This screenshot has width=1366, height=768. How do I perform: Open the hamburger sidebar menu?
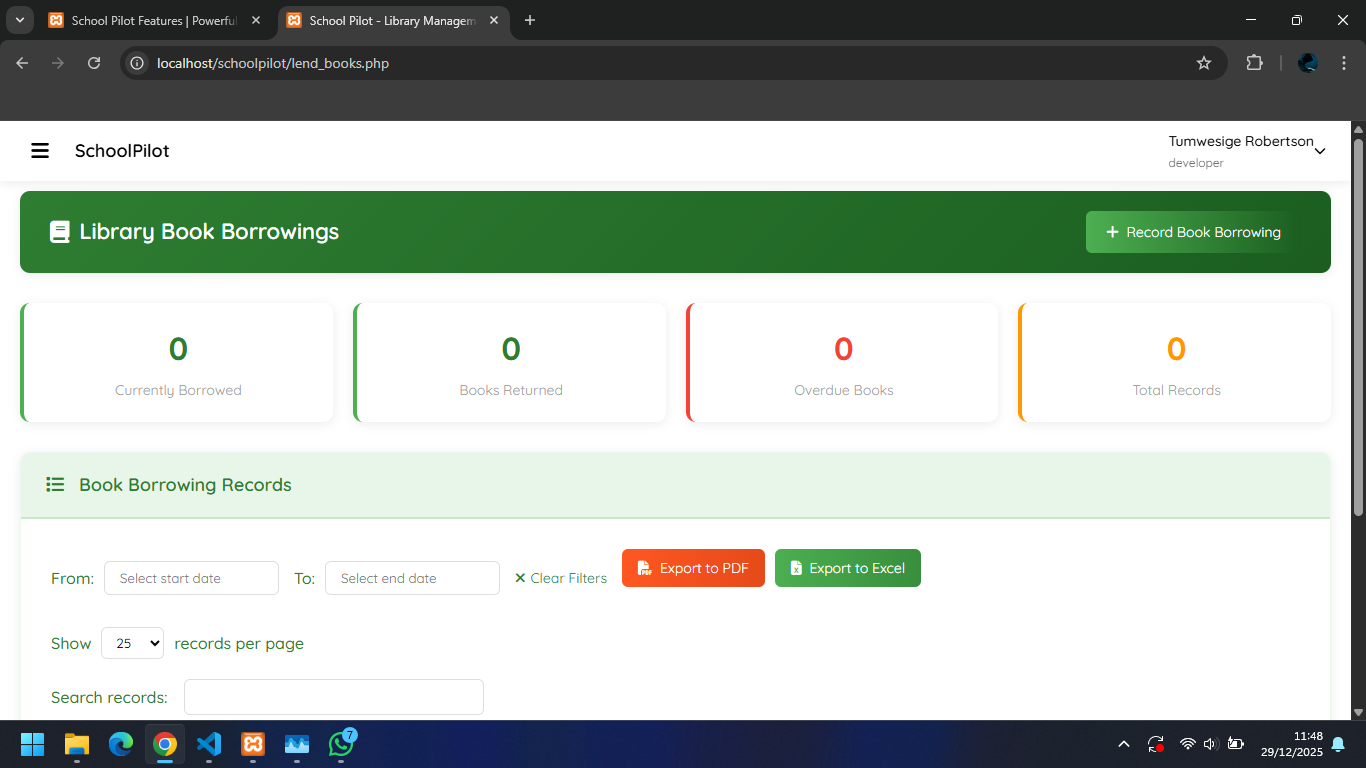pos(40,151)
